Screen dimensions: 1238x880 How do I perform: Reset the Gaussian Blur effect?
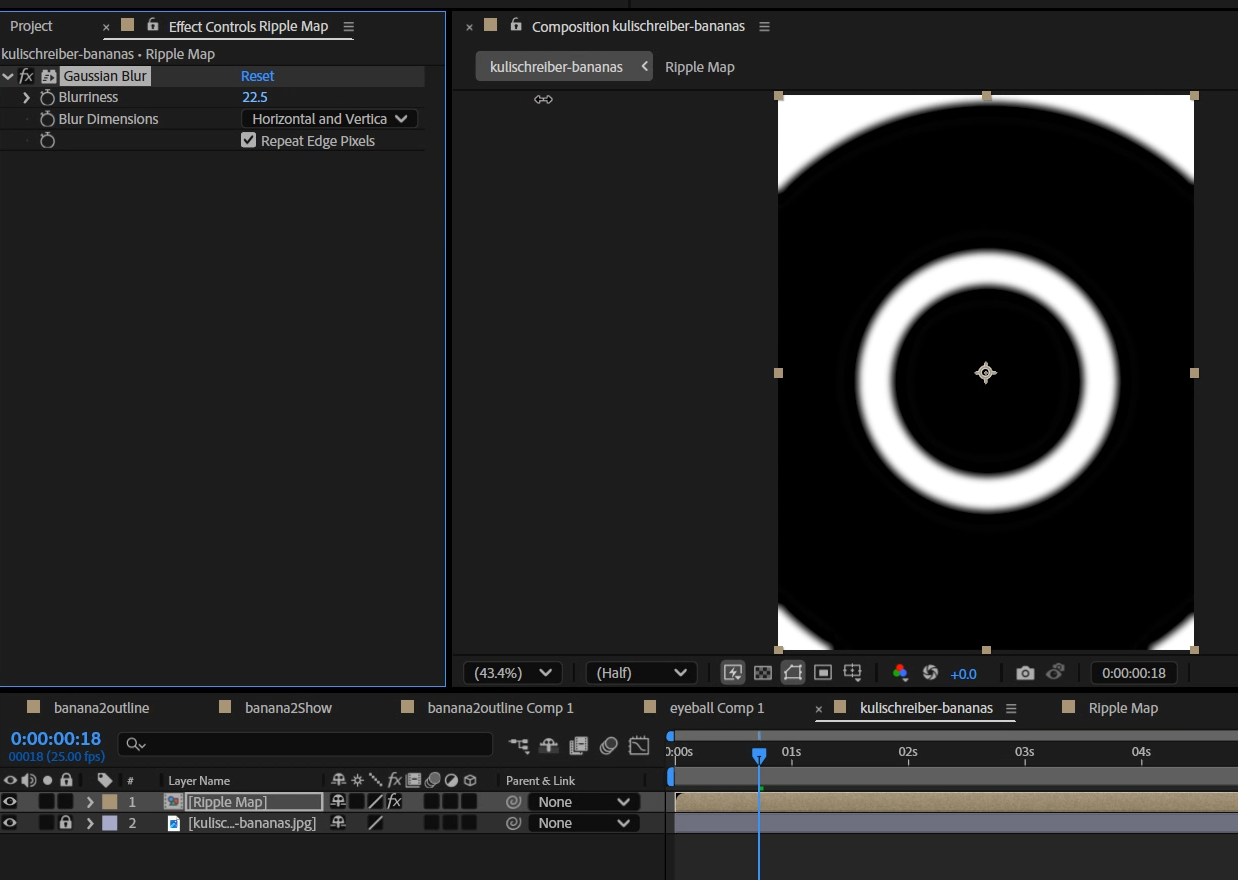257,76
